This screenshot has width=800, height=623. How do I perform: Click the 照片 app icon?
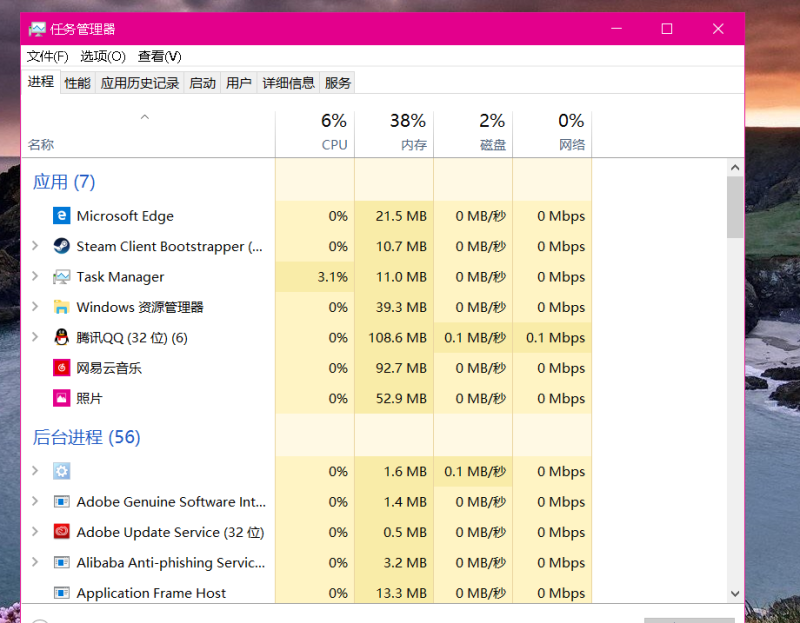[61, 398]
